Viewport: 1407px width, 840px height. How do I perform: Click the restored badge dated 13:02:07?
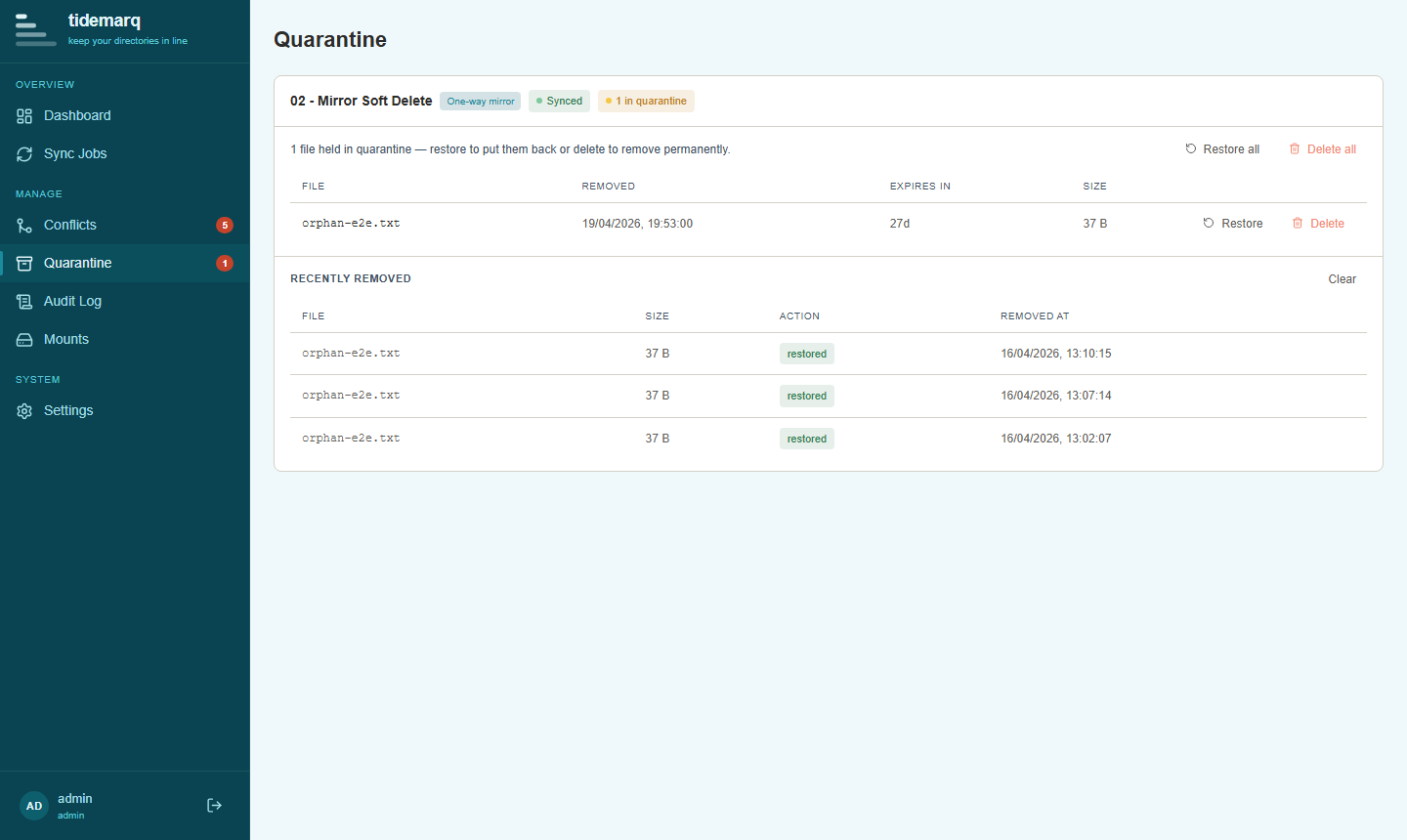(807, 440)
